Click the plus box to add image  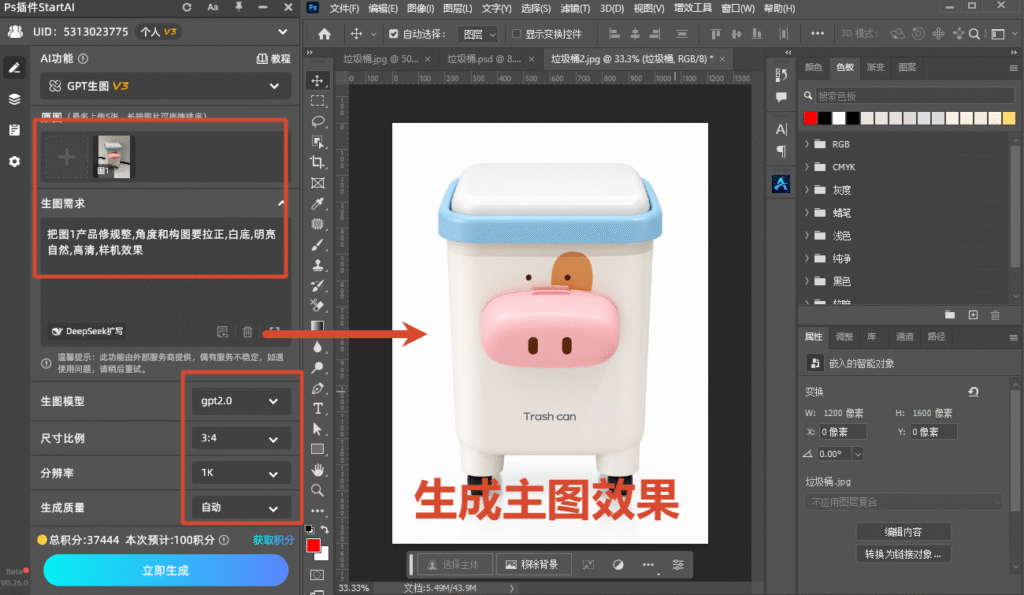coord(66,157)
